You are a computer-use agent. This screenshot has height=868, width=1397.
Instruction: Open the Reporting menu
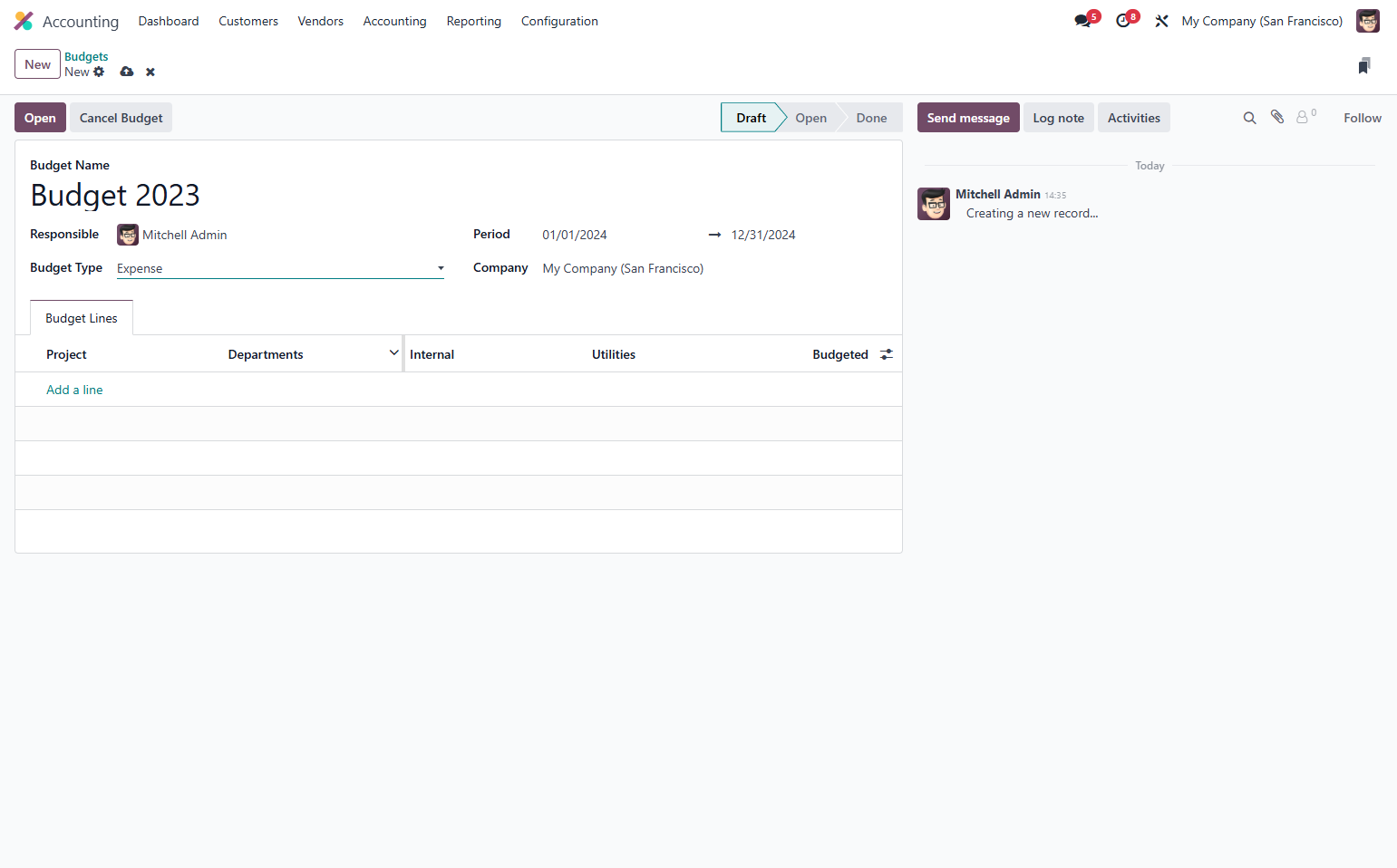click(x=474, y=21)
